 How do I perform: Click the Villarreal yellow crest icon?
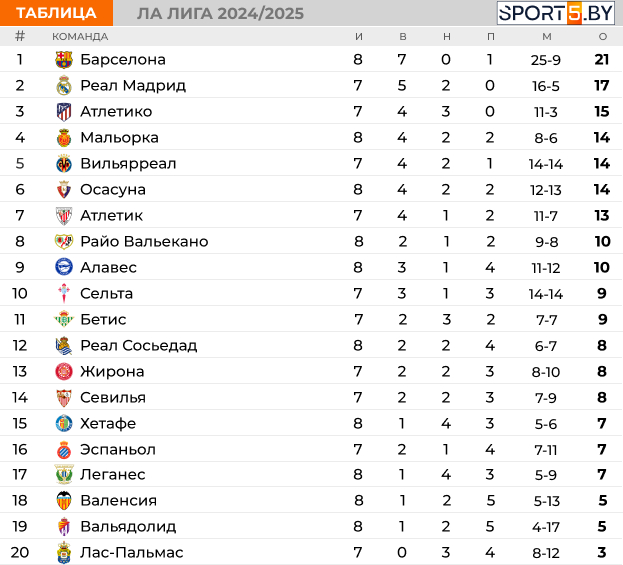pyautogui.click(x=64, y=163)
